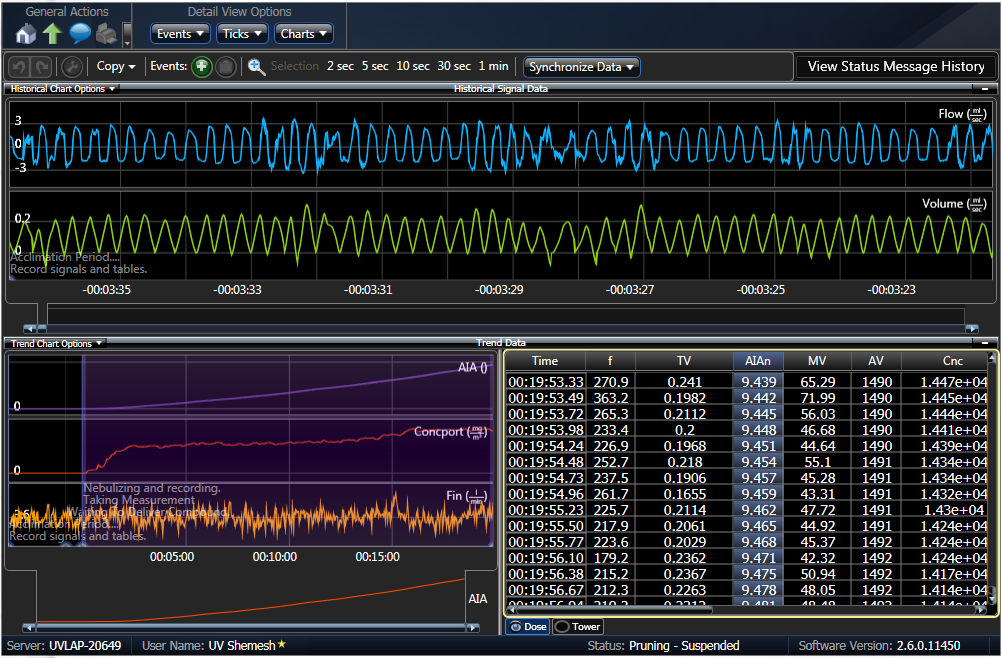This screenshot has height=658, width=1002.
Task: Expand the Synchronize Data dropdown
Action: pyautogui.click(x=582, y=67)
